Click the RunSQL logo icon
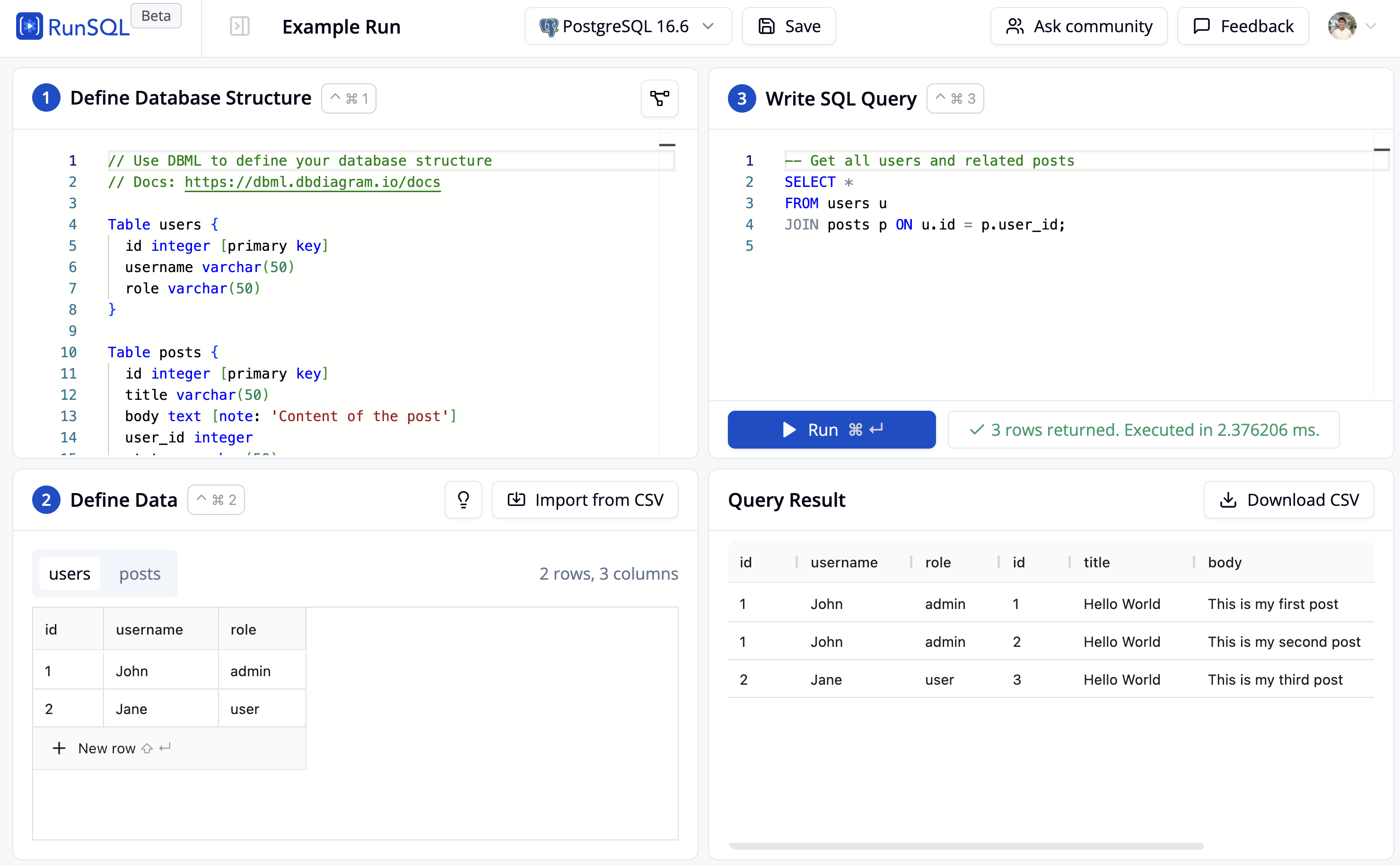Image resolution: width=1400 pixels, height=865 pixels. click(x=30, y=26)
